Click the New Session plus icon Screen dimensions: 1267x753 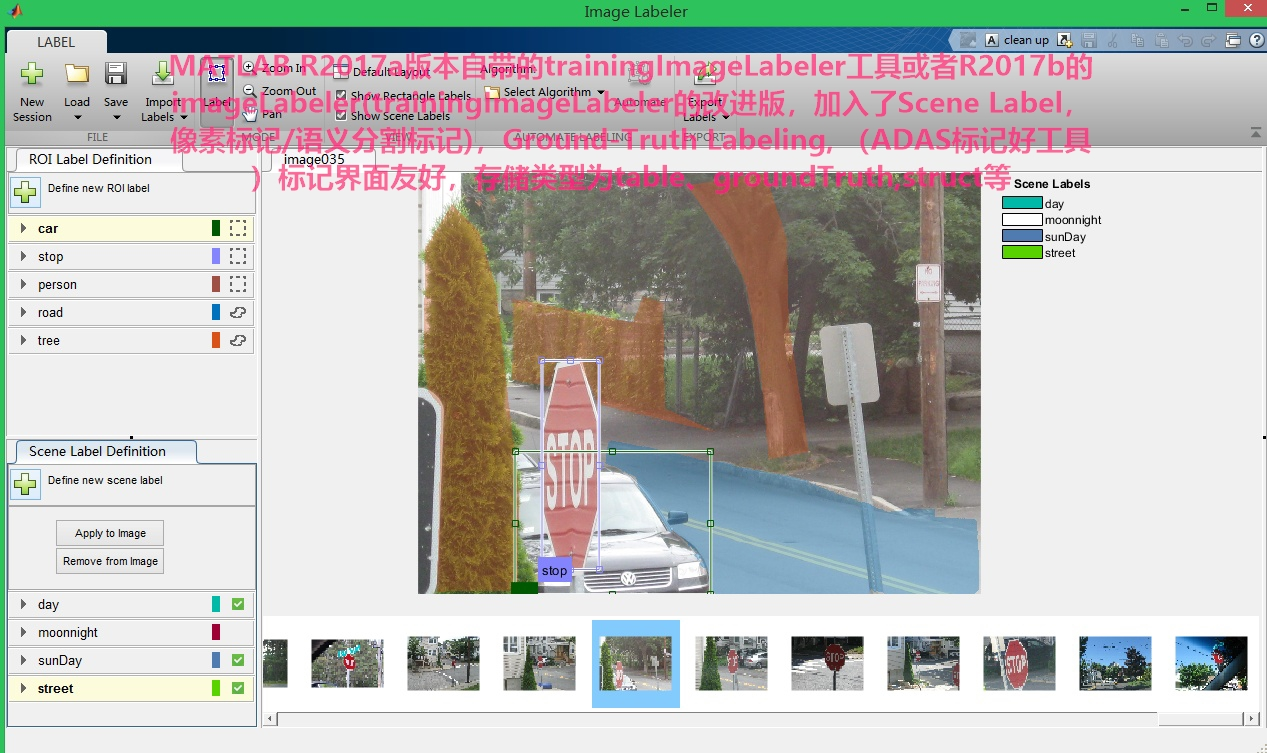coord(32,74)
